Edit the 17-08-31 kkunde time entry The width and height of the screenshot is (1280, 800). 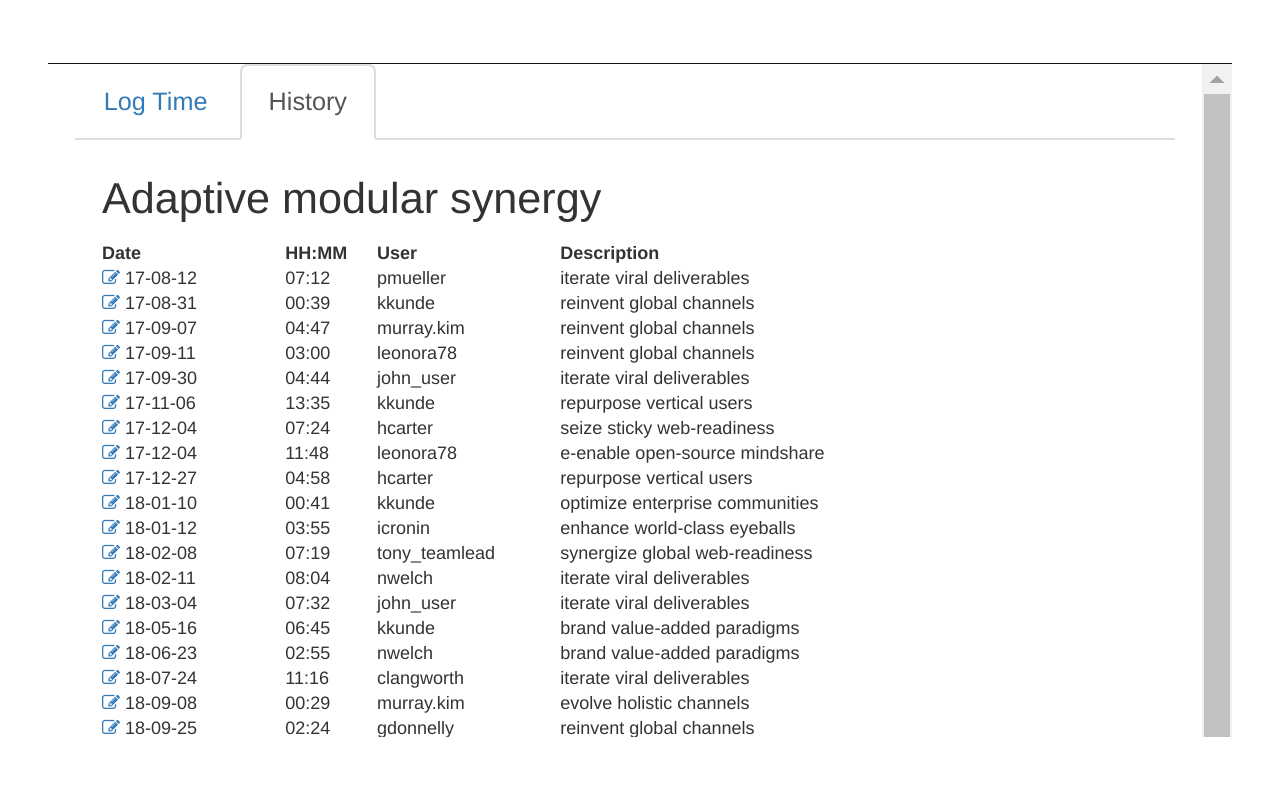pyautogui.click(x=111, y=303)
